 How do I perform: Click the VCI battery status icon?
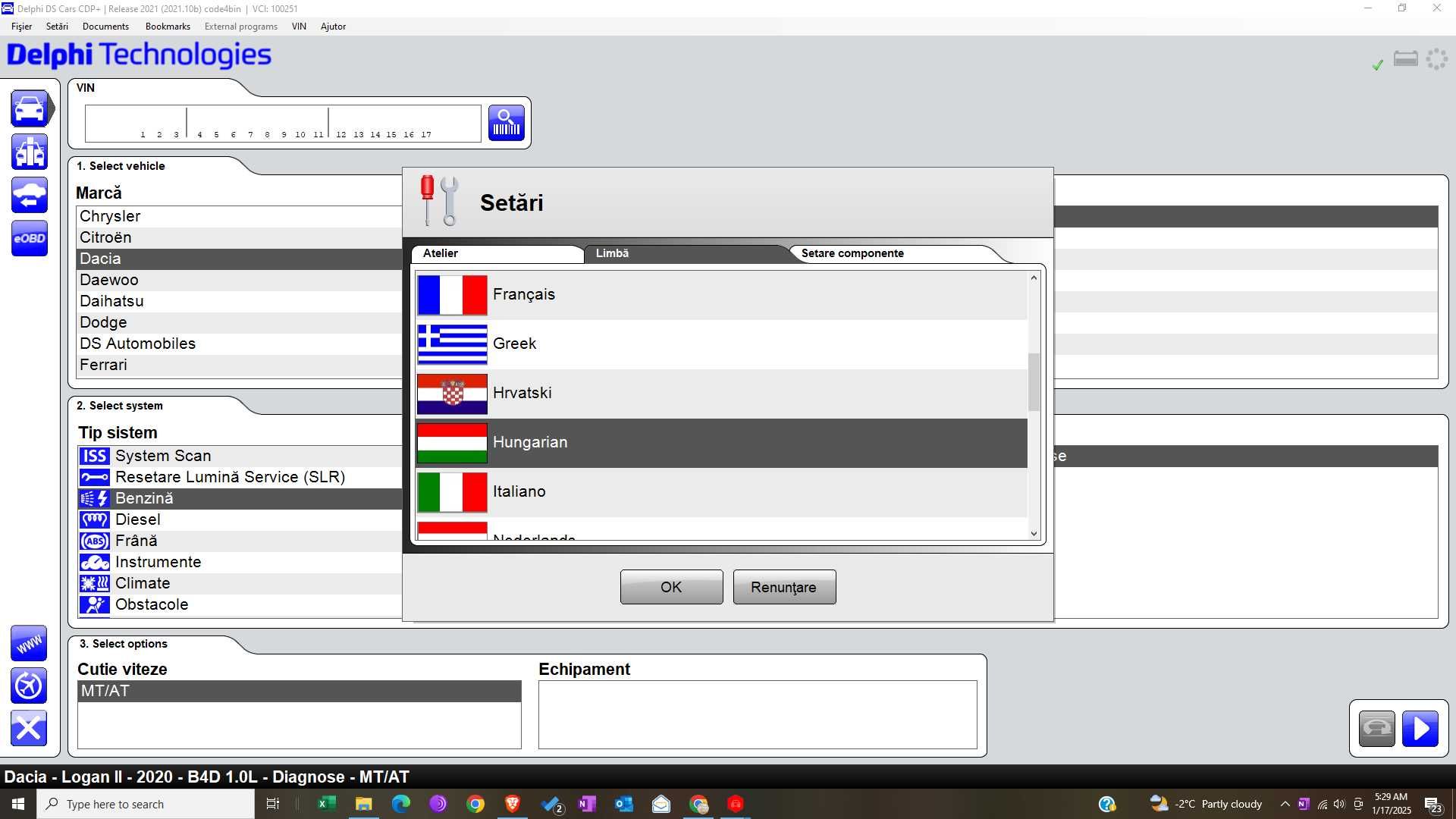1405,59
